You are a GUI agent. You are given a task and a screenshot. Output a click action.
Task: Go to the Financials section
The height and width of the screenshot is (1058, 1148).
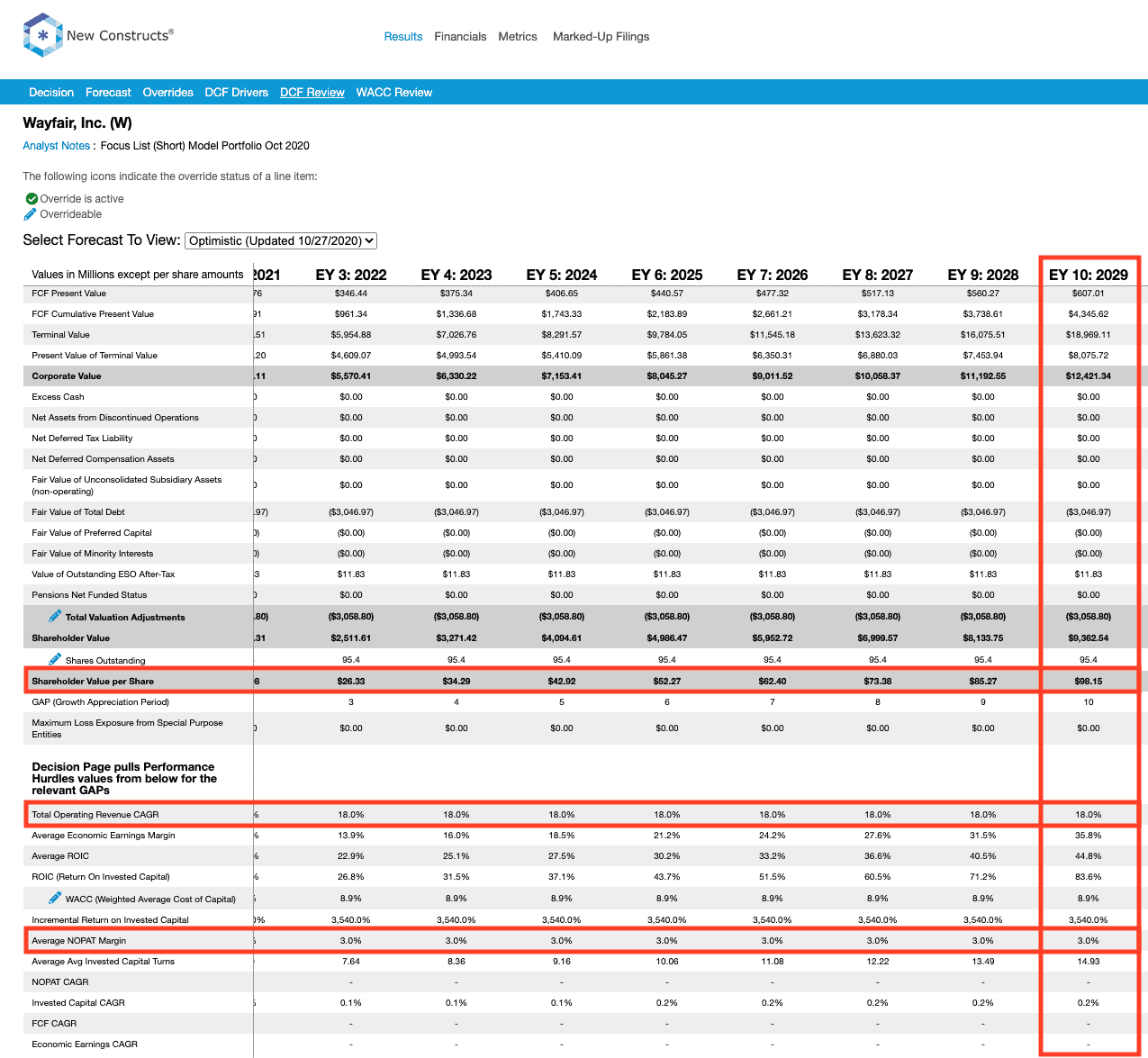[460, 37]
